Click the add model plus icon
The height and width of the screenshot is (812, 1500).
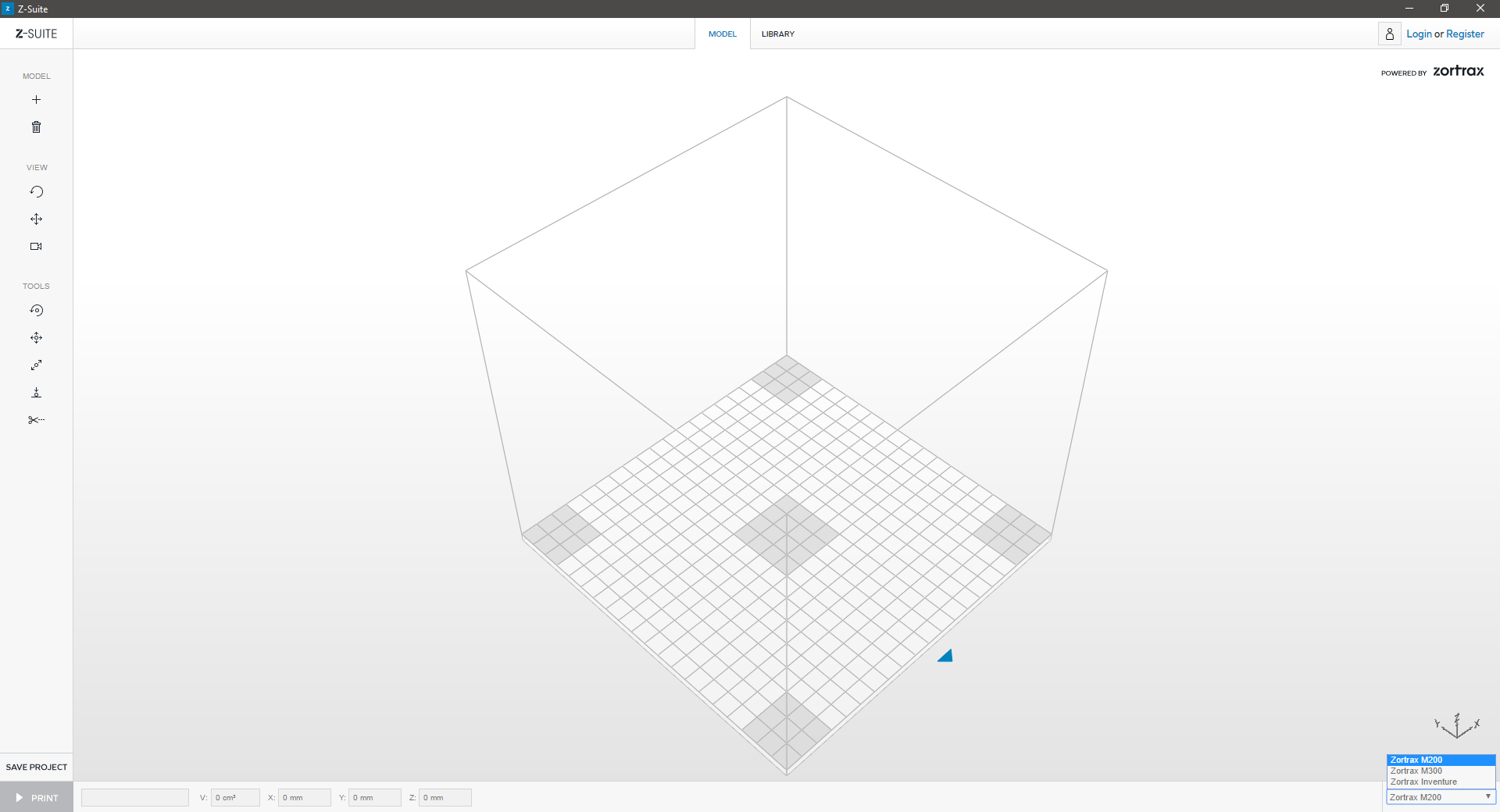pyautogui.click(x=36, y=100)
